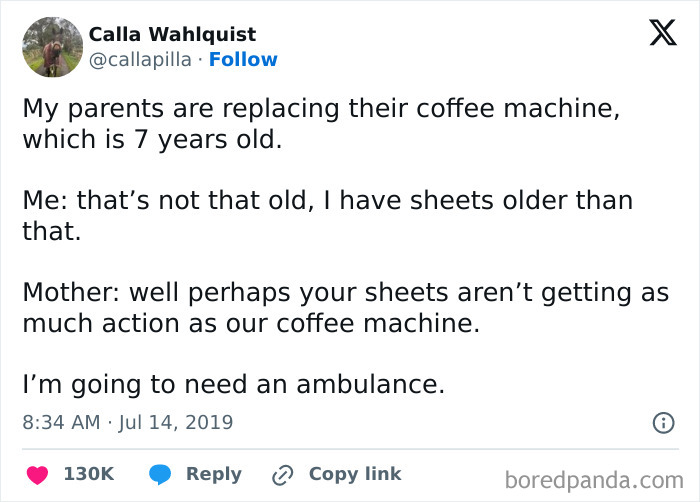
Task: Click the 8:34 AM time
Action: coord(61,422)
